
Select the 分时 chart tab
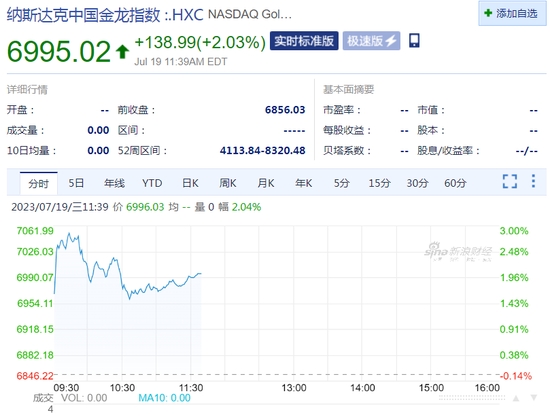[39, 183]
